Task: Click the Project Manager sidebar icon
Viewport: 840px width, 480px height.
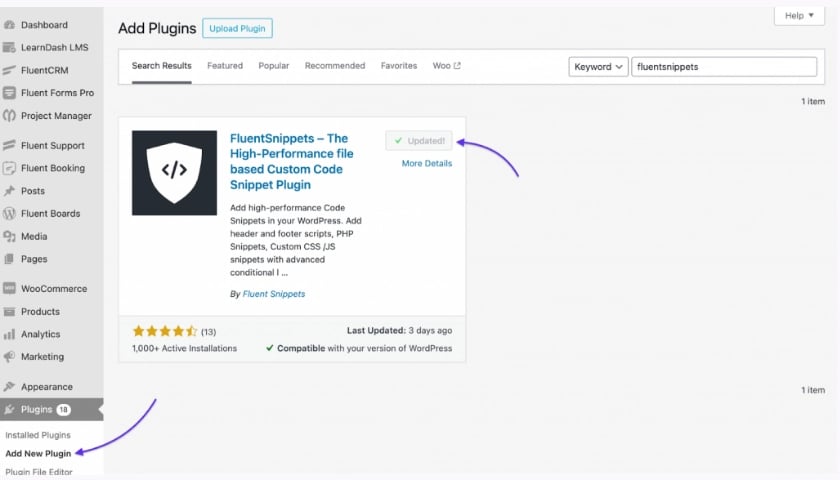Action: click(9, 116)
